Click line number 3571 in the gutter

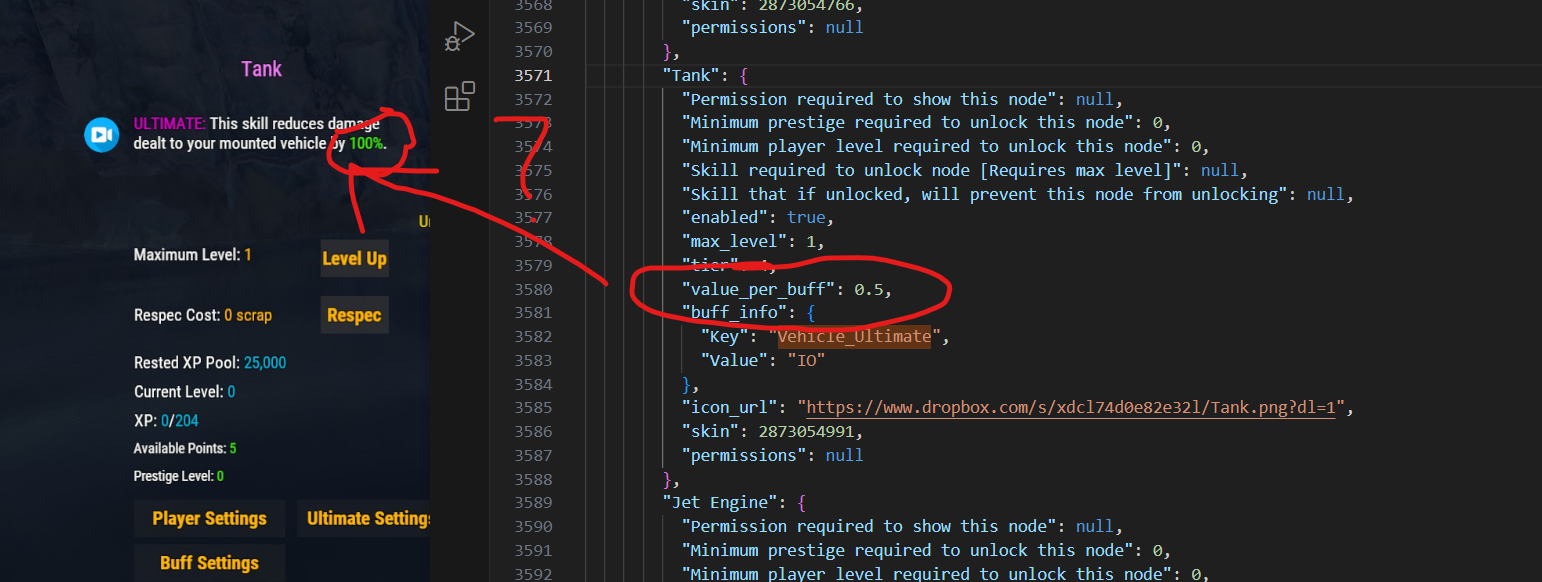533,75
